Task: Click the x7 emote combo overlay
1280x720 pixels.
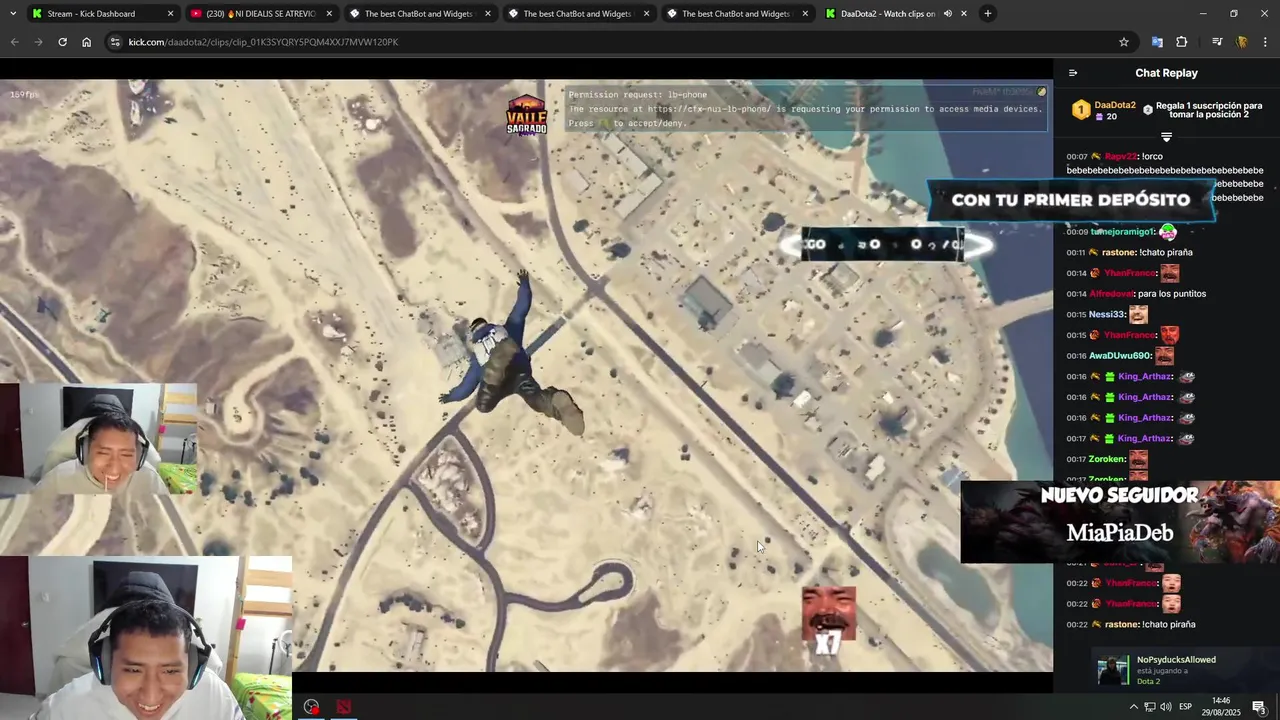Action: [x=828, y=620]
